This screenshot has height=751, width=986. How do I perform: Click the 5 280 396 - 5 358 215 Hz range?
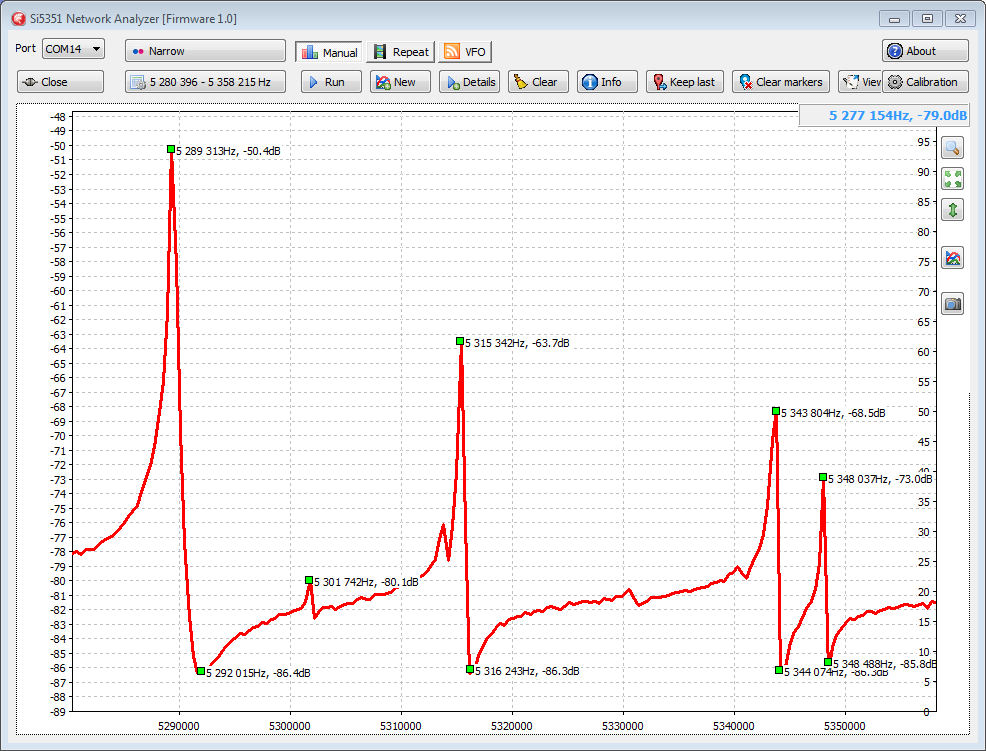click(205, 82)
